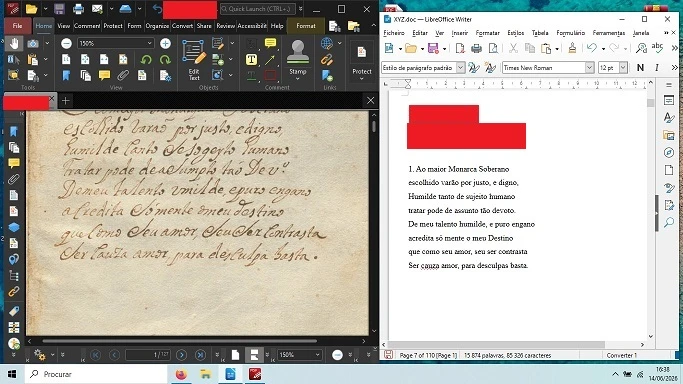Open Ficheiro menu in Writer

[394, 33]
